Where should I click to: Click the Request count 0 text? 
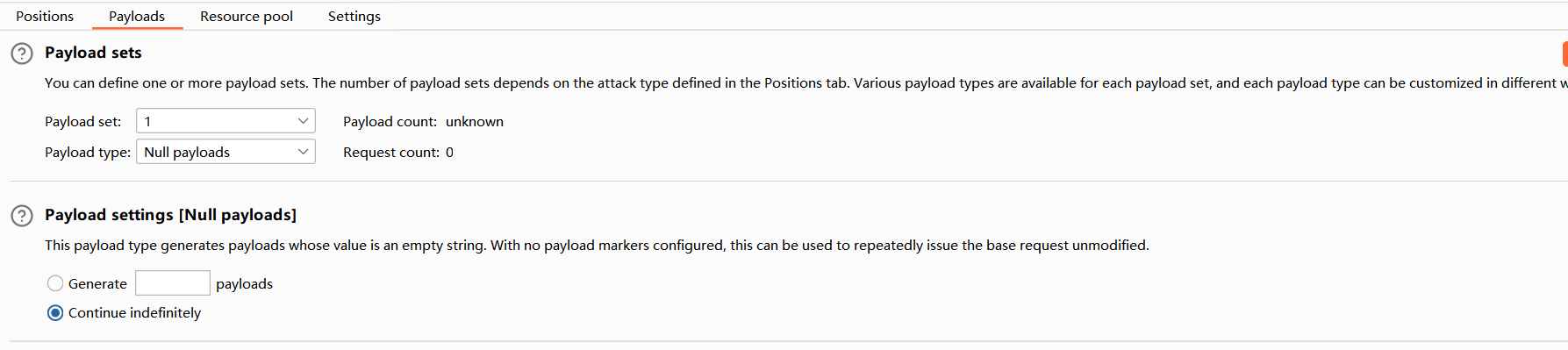[x=398, y=153]
